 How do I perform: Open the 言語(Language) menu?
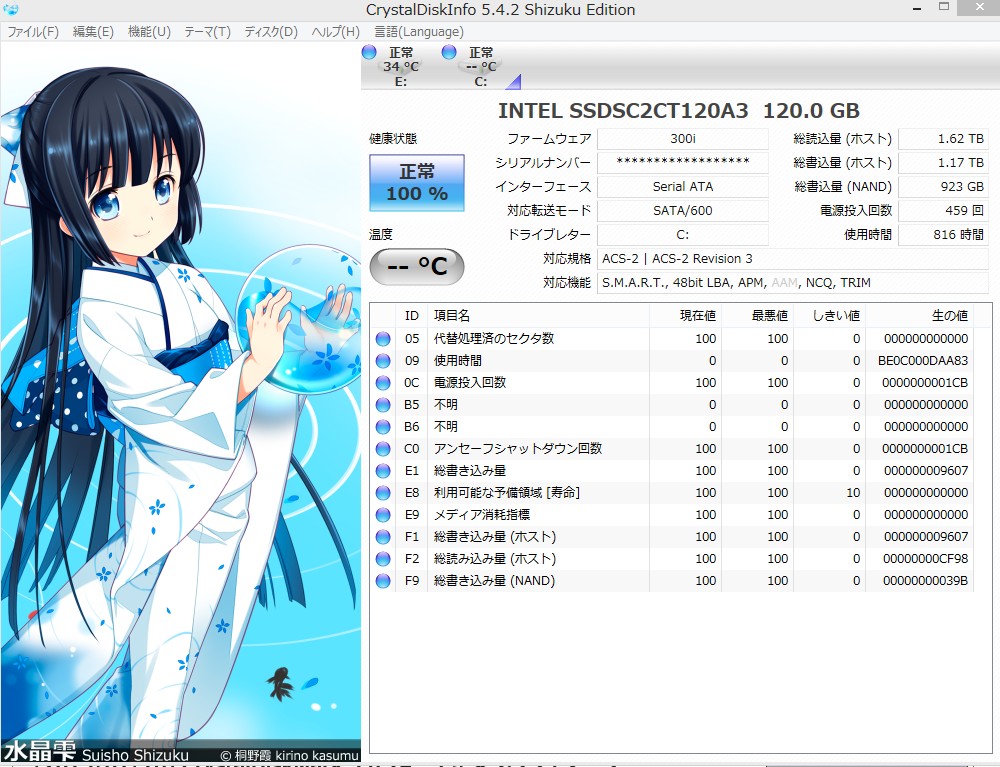tap(418, 32)
